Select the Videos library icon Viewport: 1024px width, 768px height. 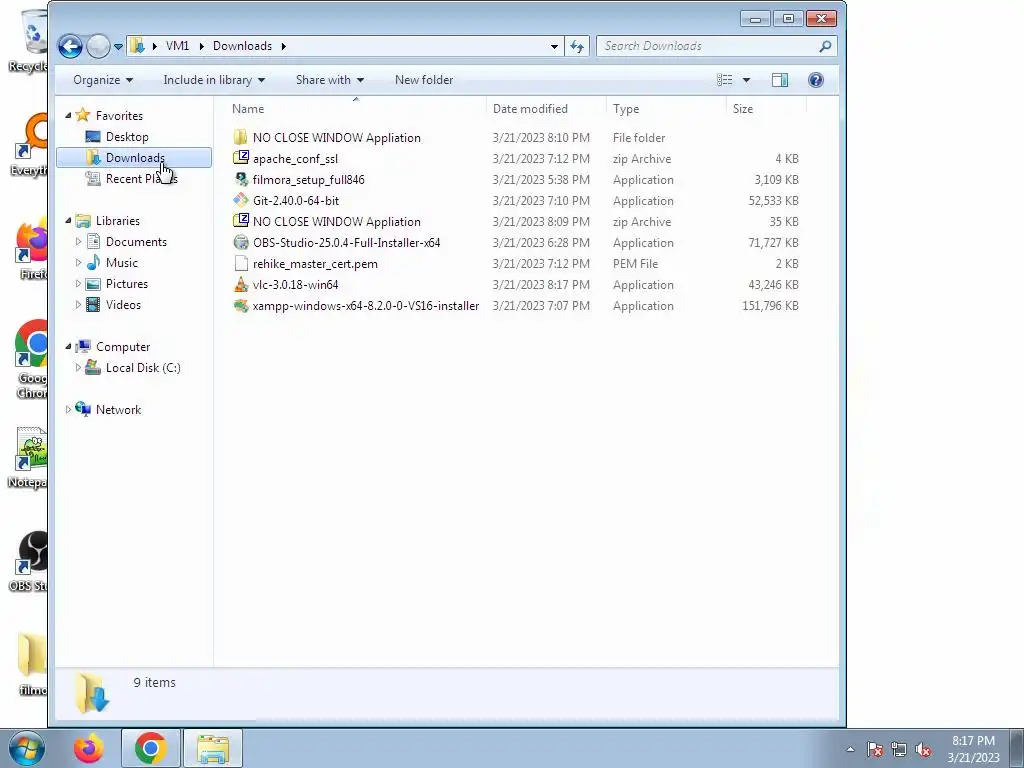93,304
